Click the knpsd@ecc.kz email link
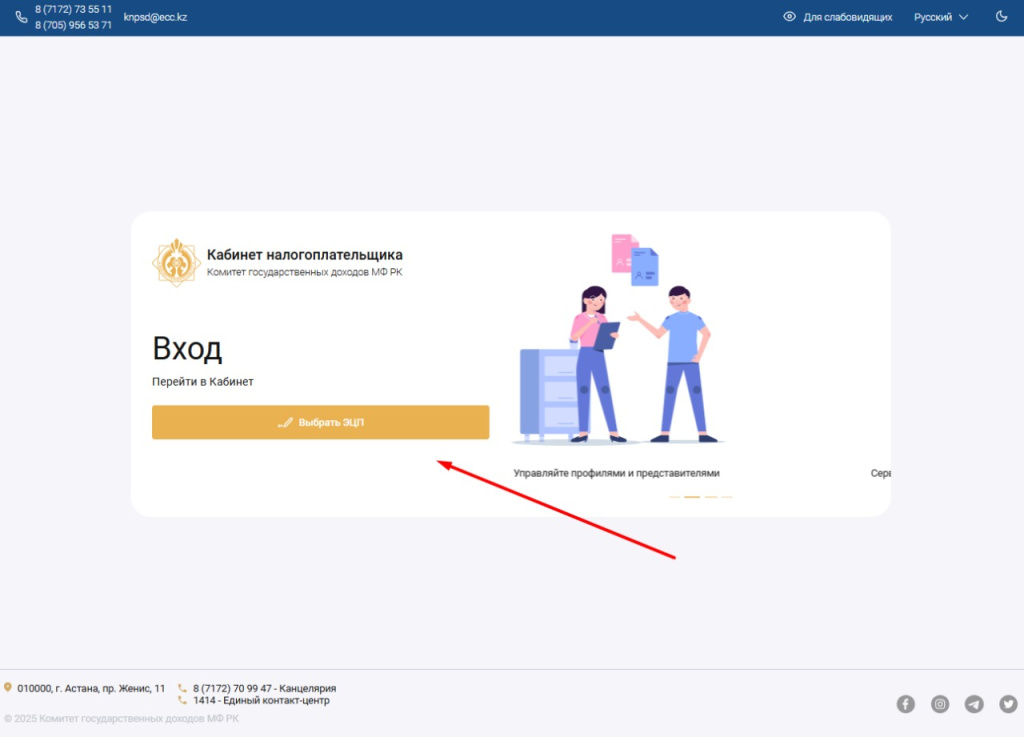This screenshot has width=1024, height=737. tap(155, 16)
